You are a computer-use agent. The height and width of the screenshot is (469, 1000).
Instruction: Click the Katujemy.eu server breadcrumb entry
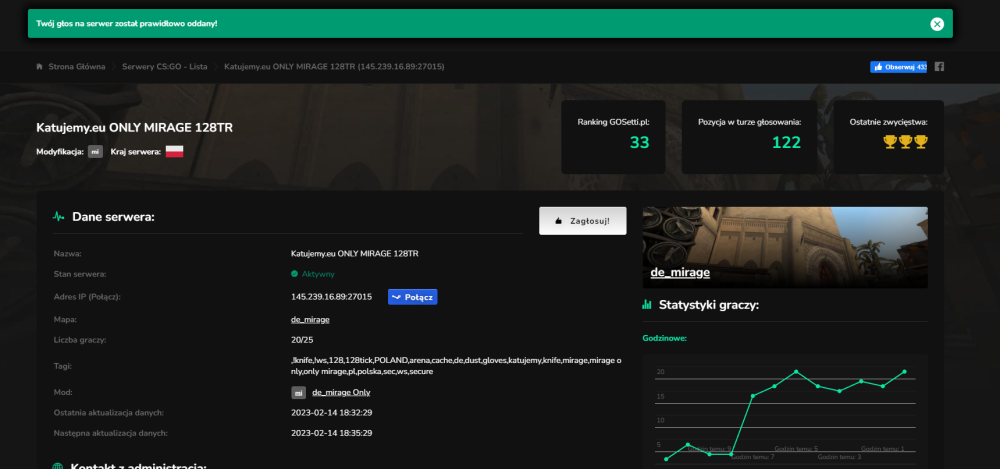pyautogui.click(x=334, y=66)
